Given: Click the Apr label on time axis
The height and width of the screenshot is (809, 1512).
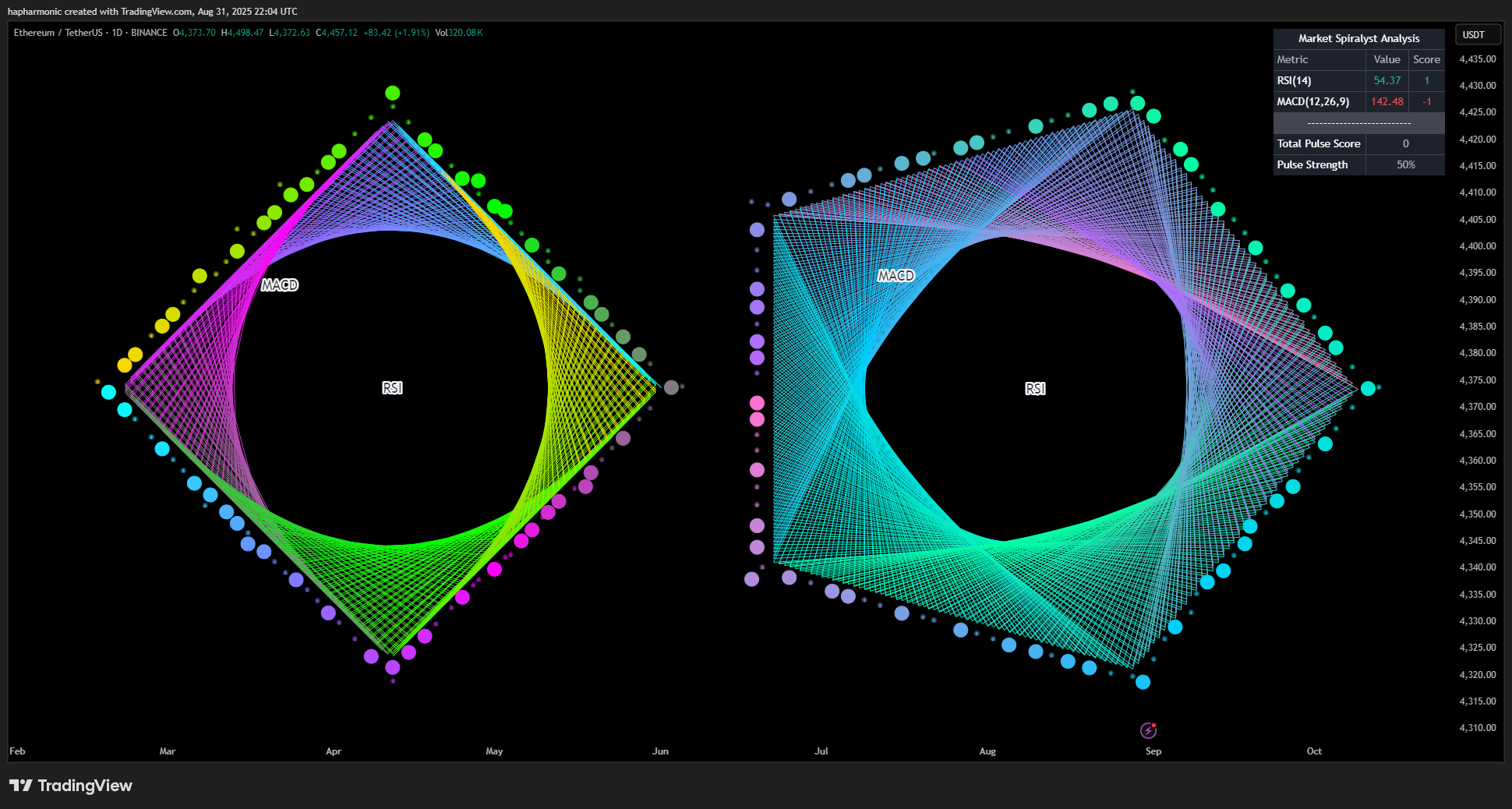Looking at the screenshot, I should (334, 751).
